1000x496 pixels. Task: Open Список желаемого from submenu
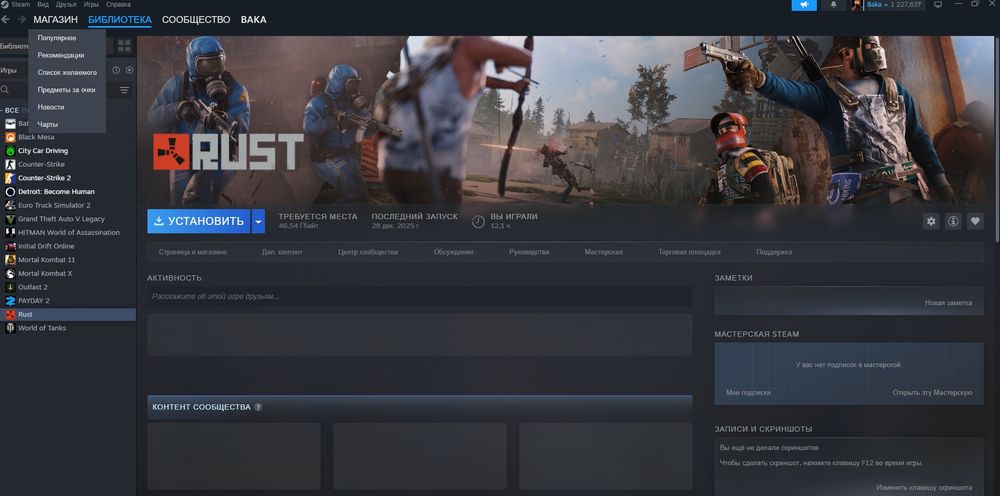67,73
